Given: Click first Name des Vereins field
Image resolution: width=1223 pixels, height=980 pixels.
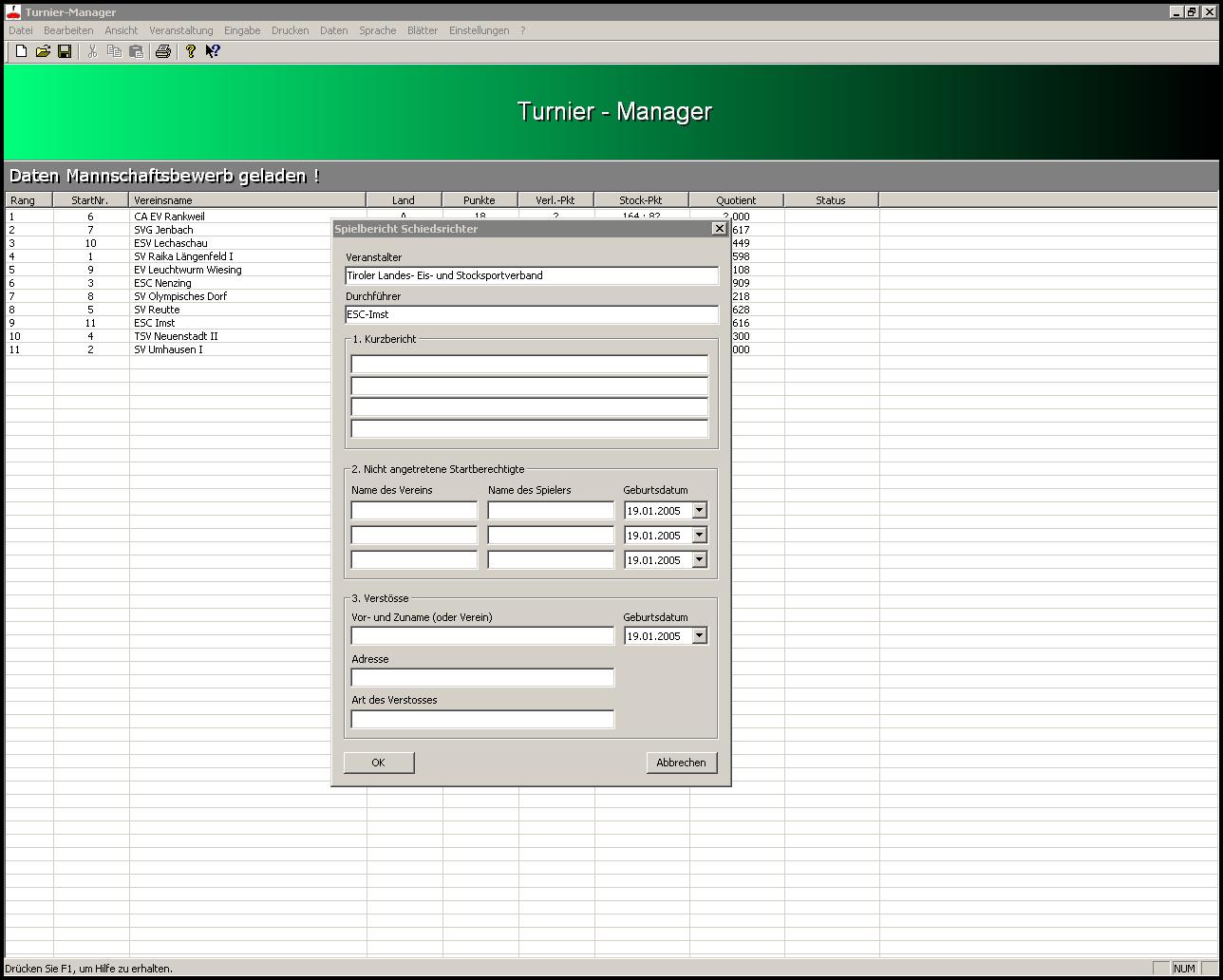Looking at the screenshot, I should coord(414,511).
